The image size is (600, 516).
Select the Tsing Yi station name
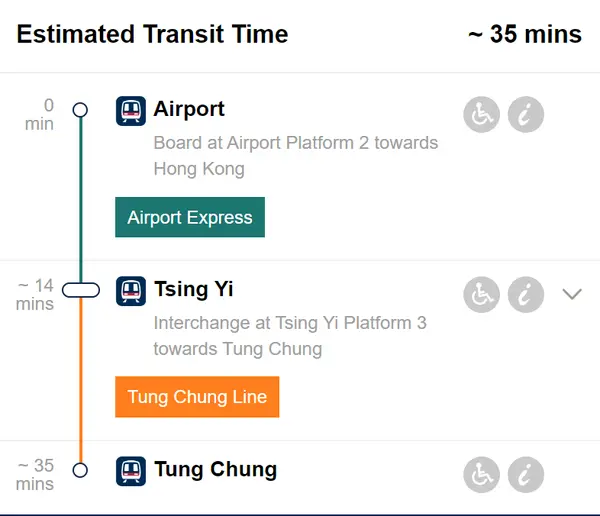pyautogui.click(x=194, y=289)
